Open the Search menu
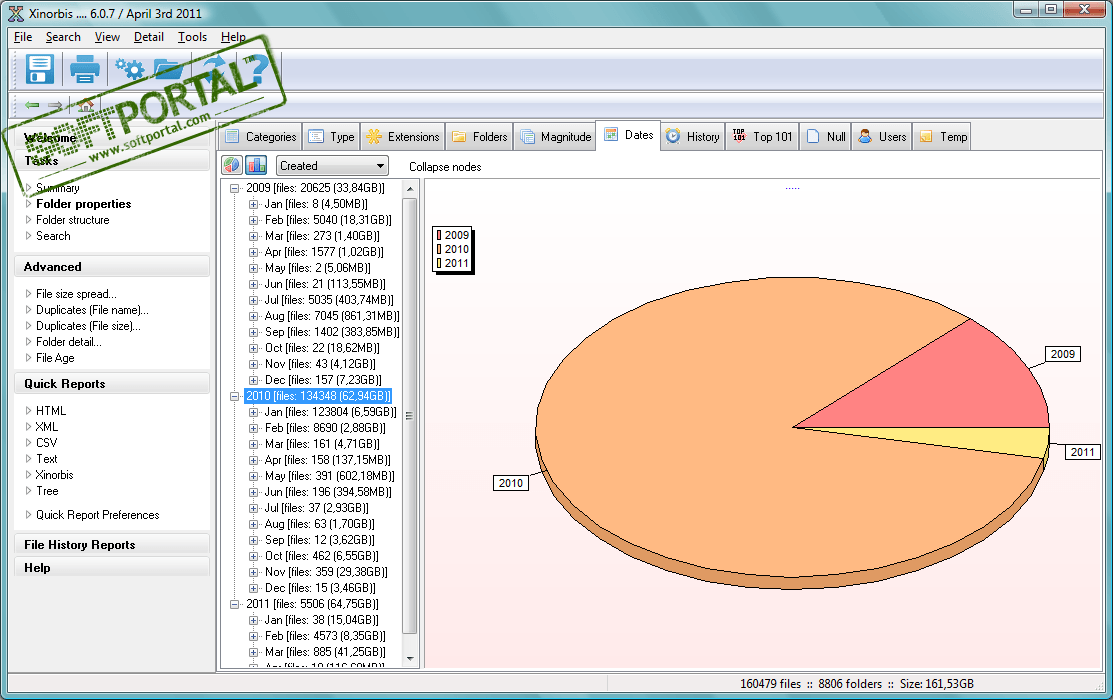This screenshot has width=1113, height=700. coord(63,37)
